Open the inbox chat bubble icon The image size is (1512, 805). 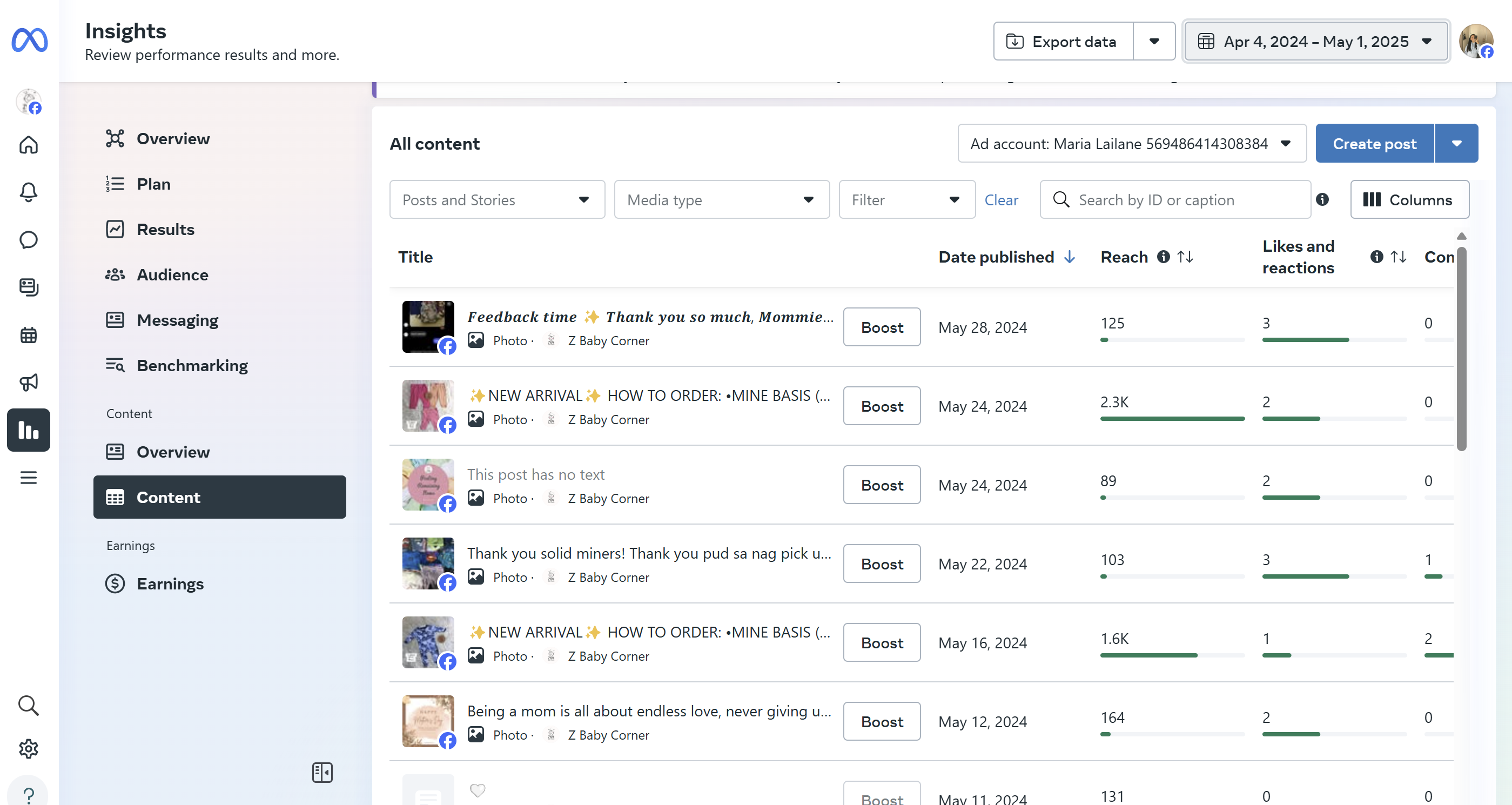[x=28, y=239]
